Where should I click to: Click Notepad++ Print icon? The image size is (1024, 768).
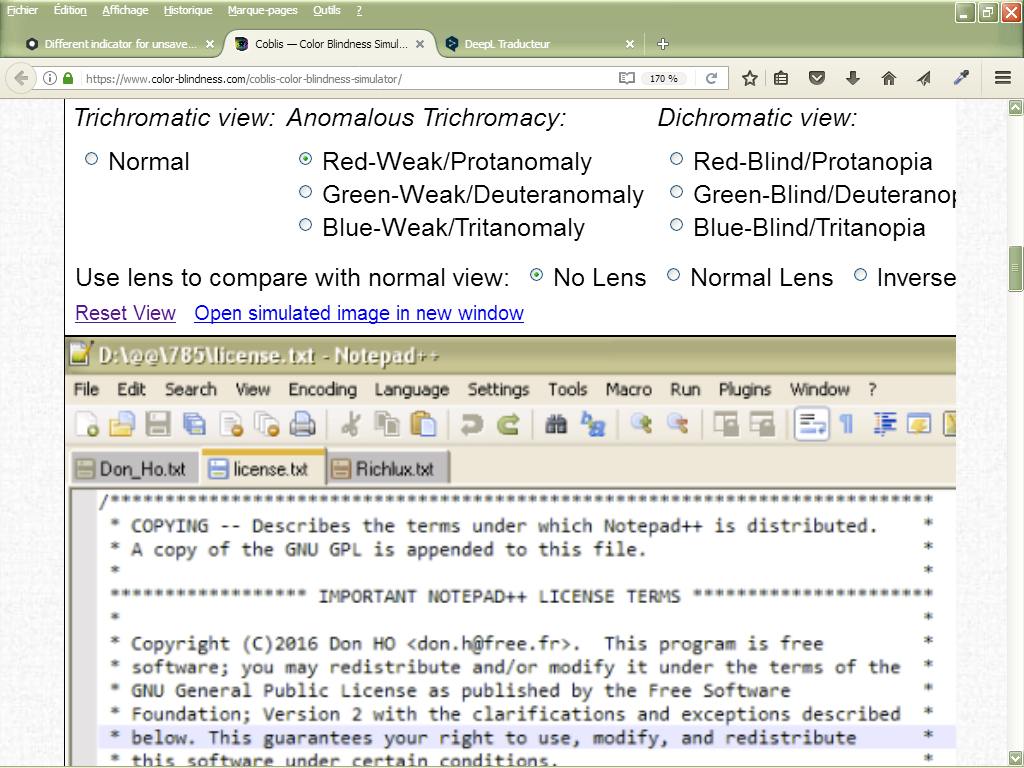pos(302,424)
